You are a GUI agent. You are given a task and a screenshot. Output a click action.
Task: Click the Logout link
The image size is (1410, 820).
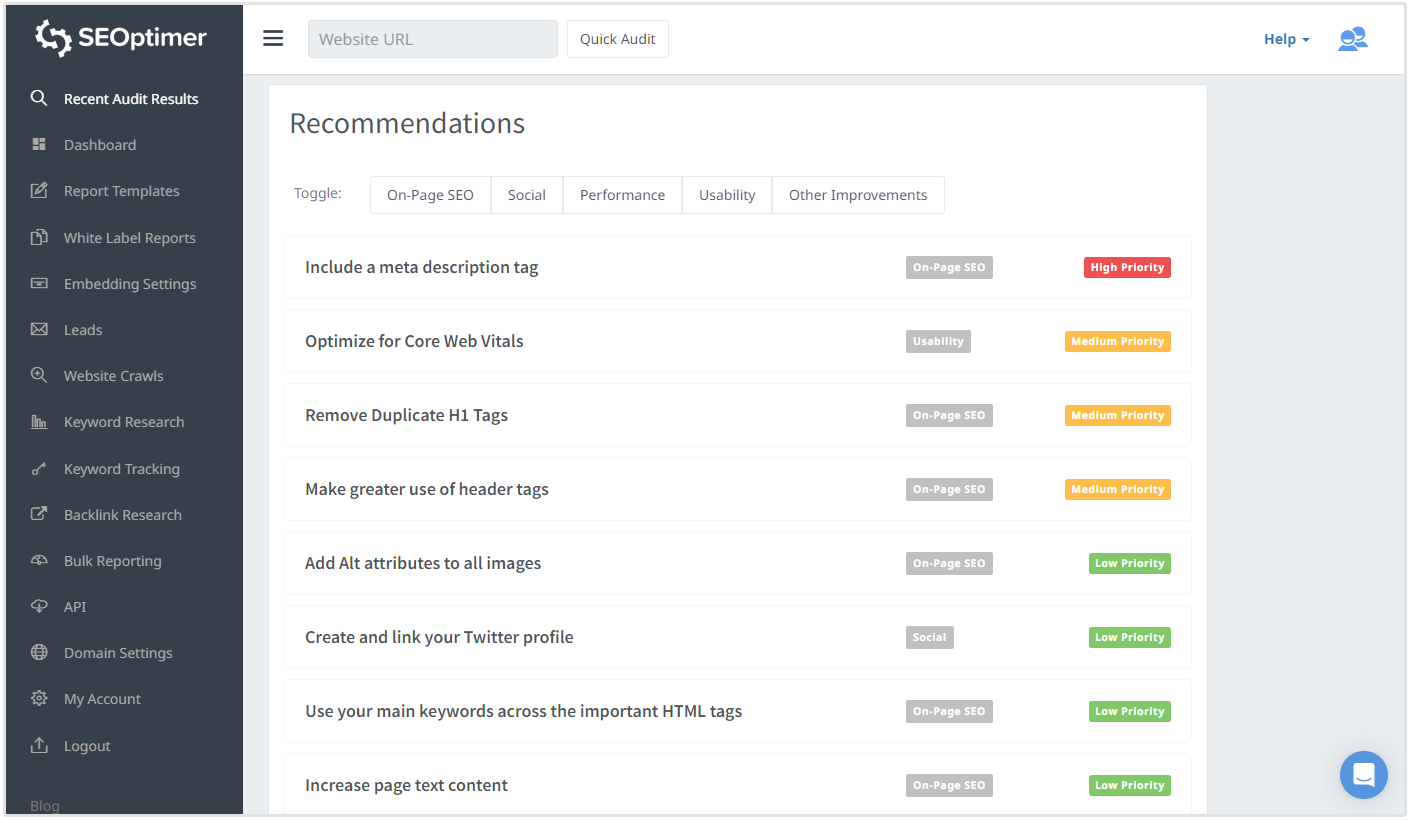(87, 746)
